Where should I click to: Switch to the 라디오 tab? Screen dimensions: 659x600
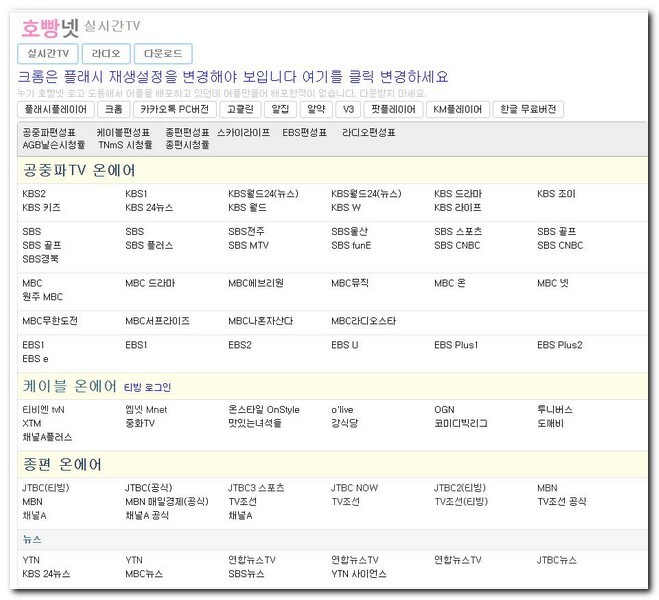tap(106, 54)
